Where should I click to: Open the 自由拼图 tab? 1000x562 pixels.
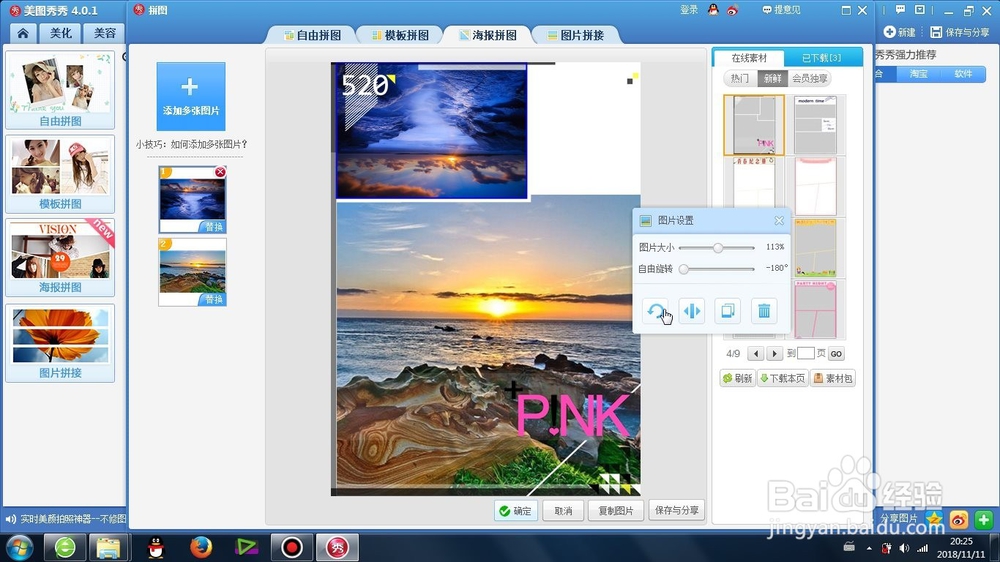point(312,35)
